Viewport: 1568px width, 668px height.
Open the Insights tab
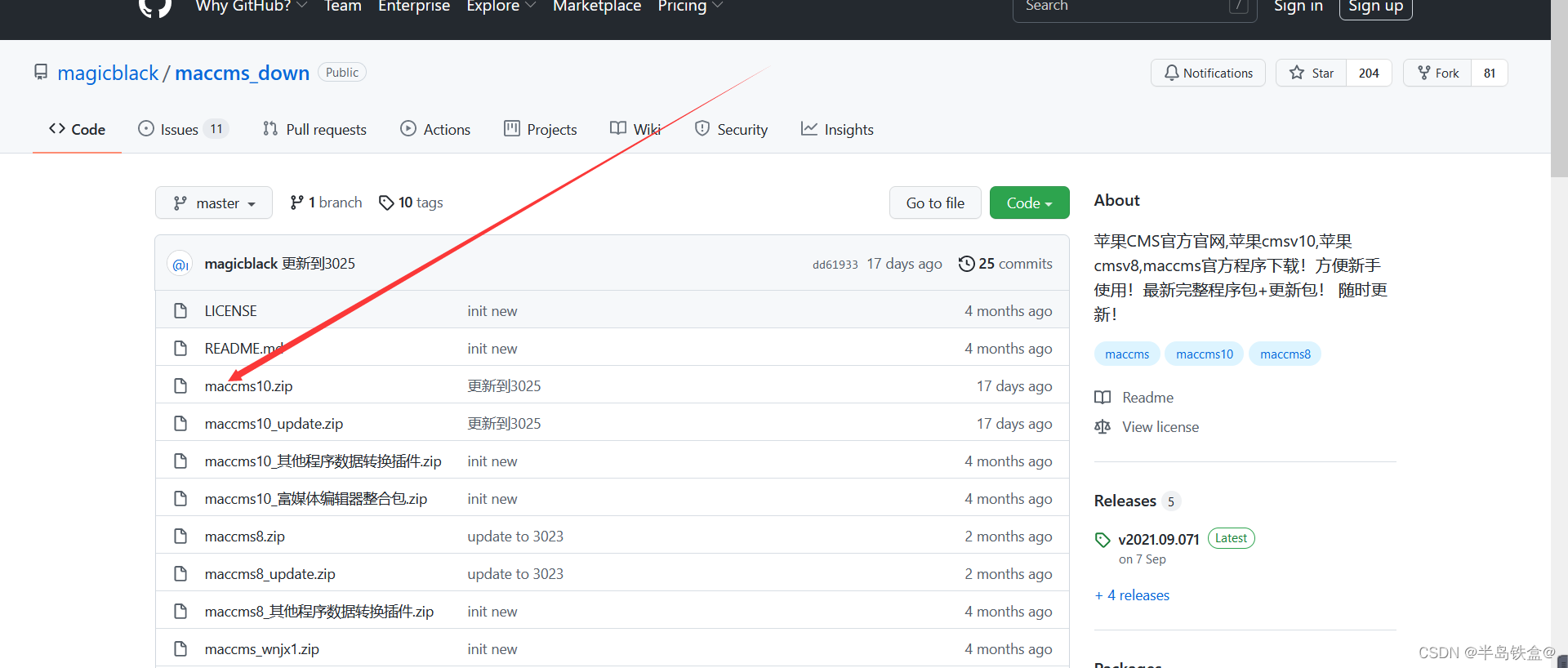(837, 129)
